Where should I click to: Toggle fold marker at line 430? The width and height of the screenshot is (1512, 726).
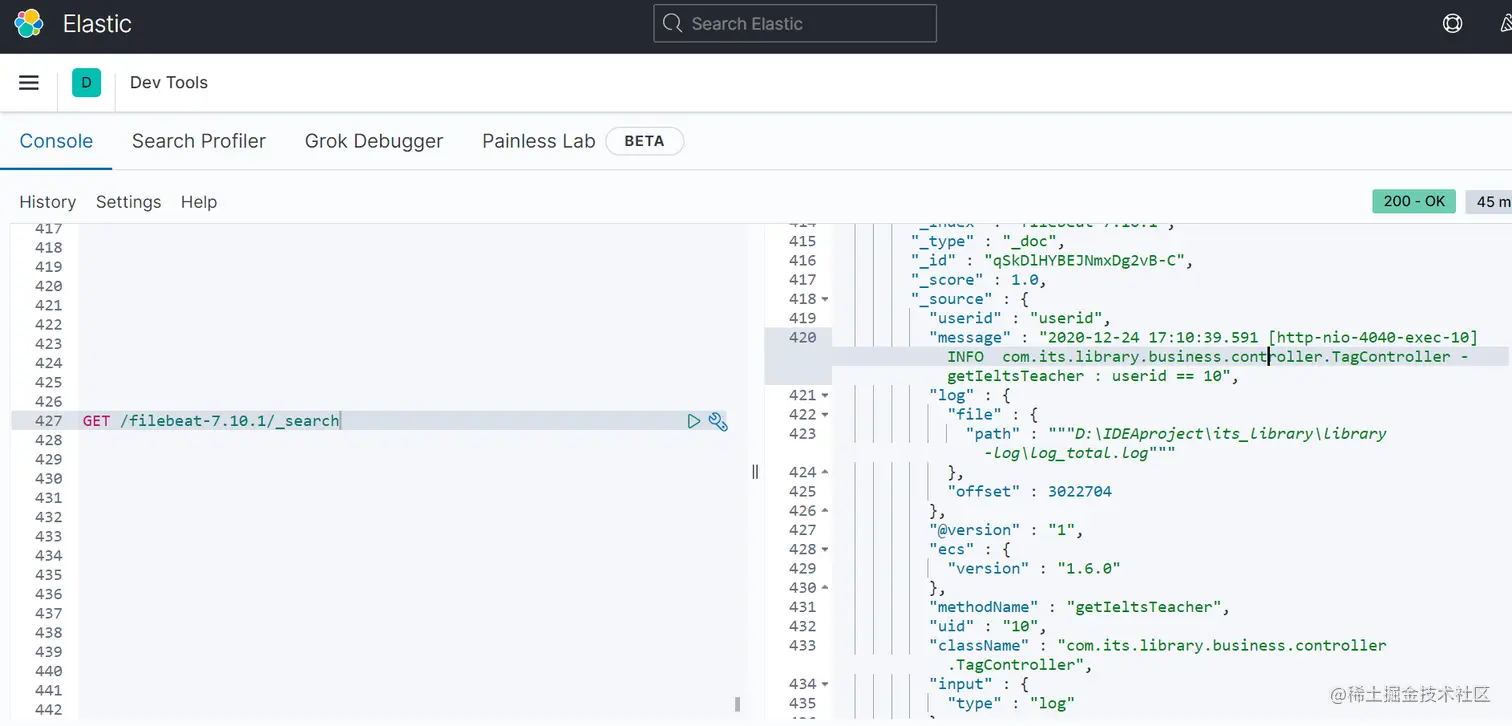pos(825,588)
